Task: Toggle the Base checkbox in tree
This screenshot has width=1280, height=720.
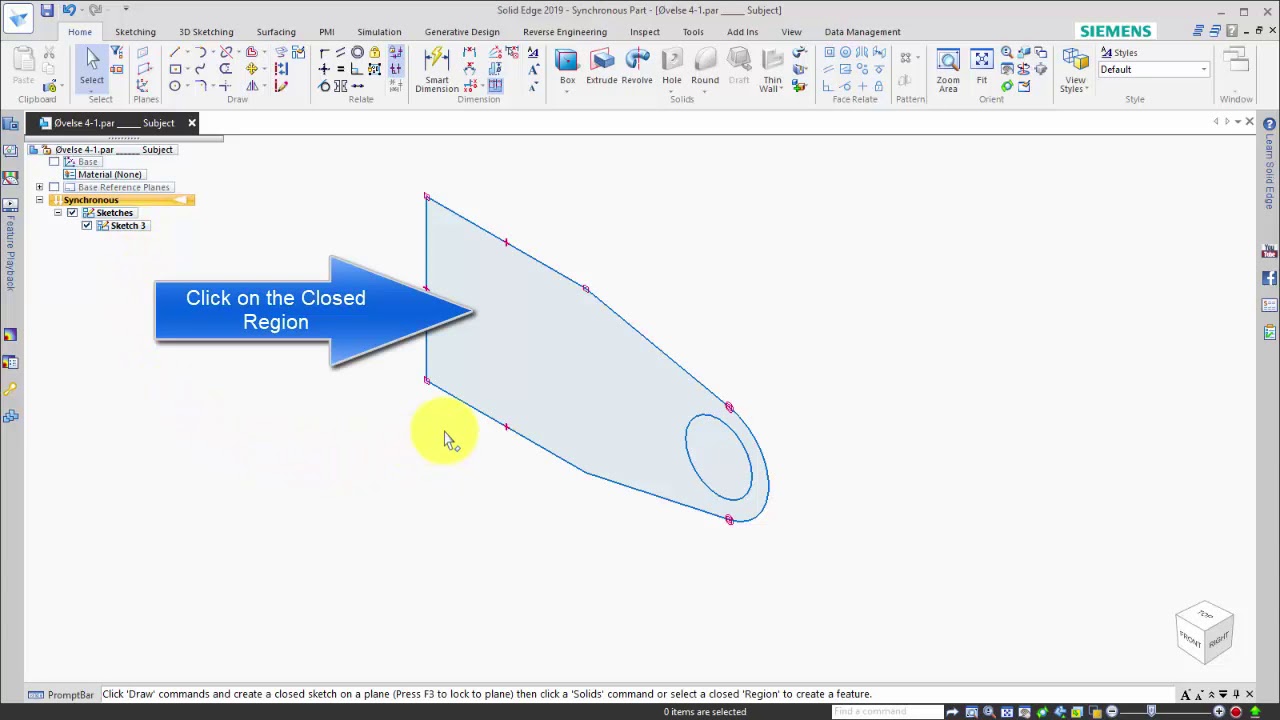Action: 54,162
